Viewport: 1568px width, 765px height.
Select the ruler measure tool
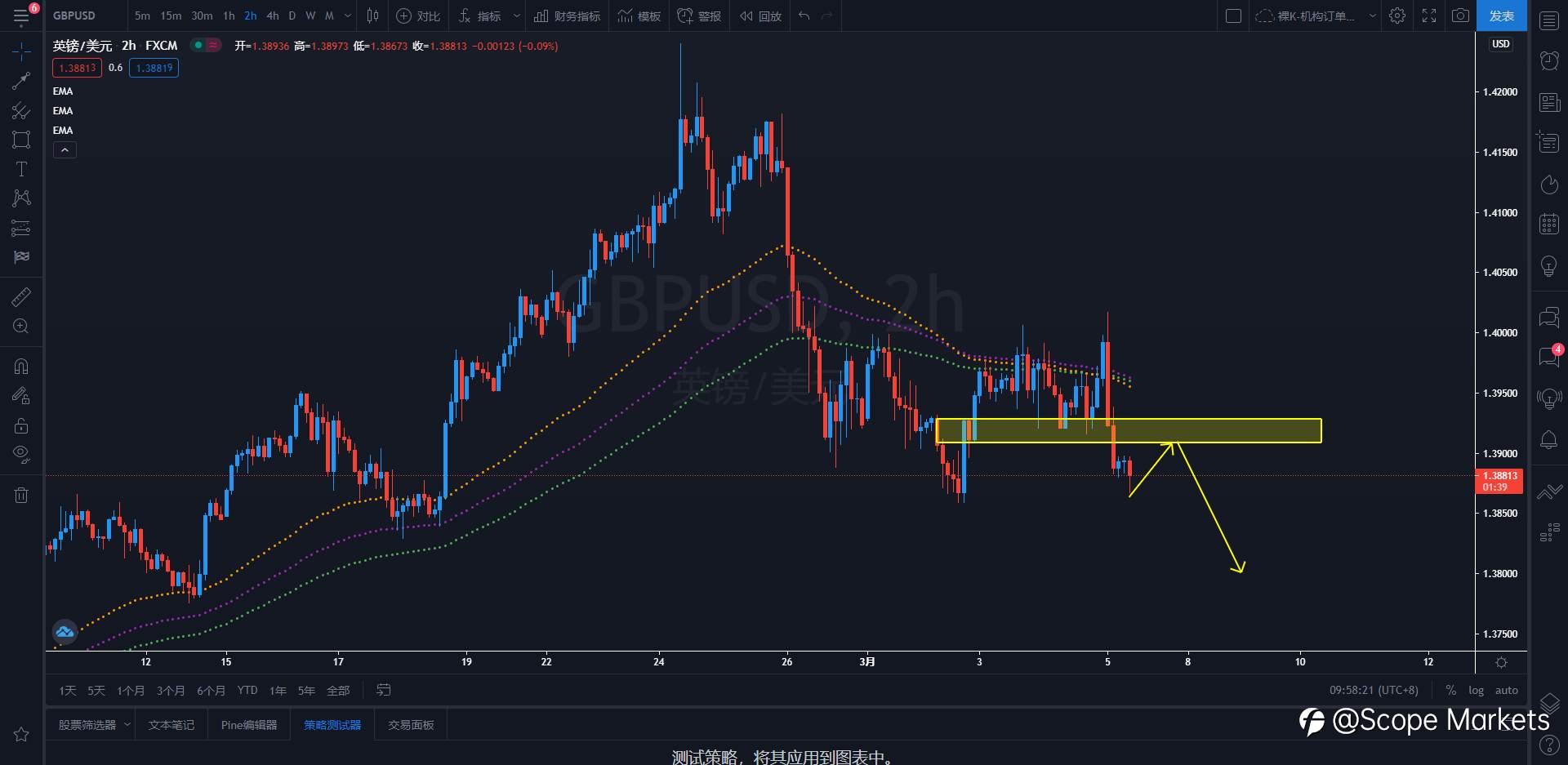(21, 296)
